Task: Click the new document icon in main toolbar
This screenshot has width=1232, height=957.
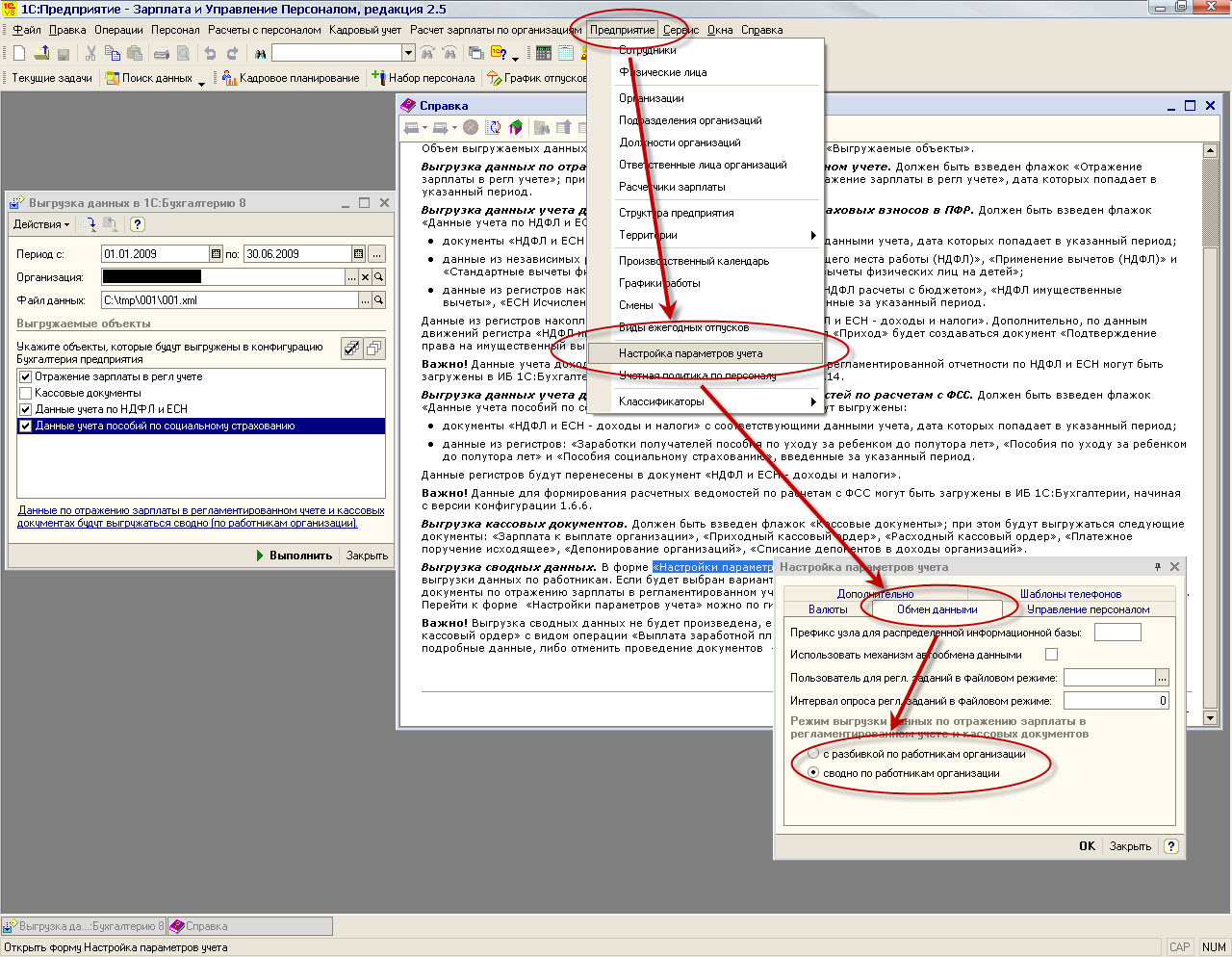Action: pyautogui.click(x=18, y=54)
